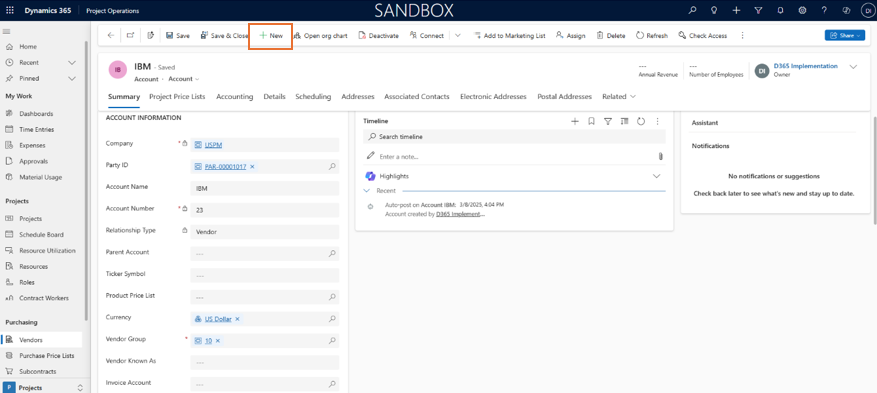The image size is (877, 393).
Task: Click the Ticker Symbol field
Action: (265, 275)
